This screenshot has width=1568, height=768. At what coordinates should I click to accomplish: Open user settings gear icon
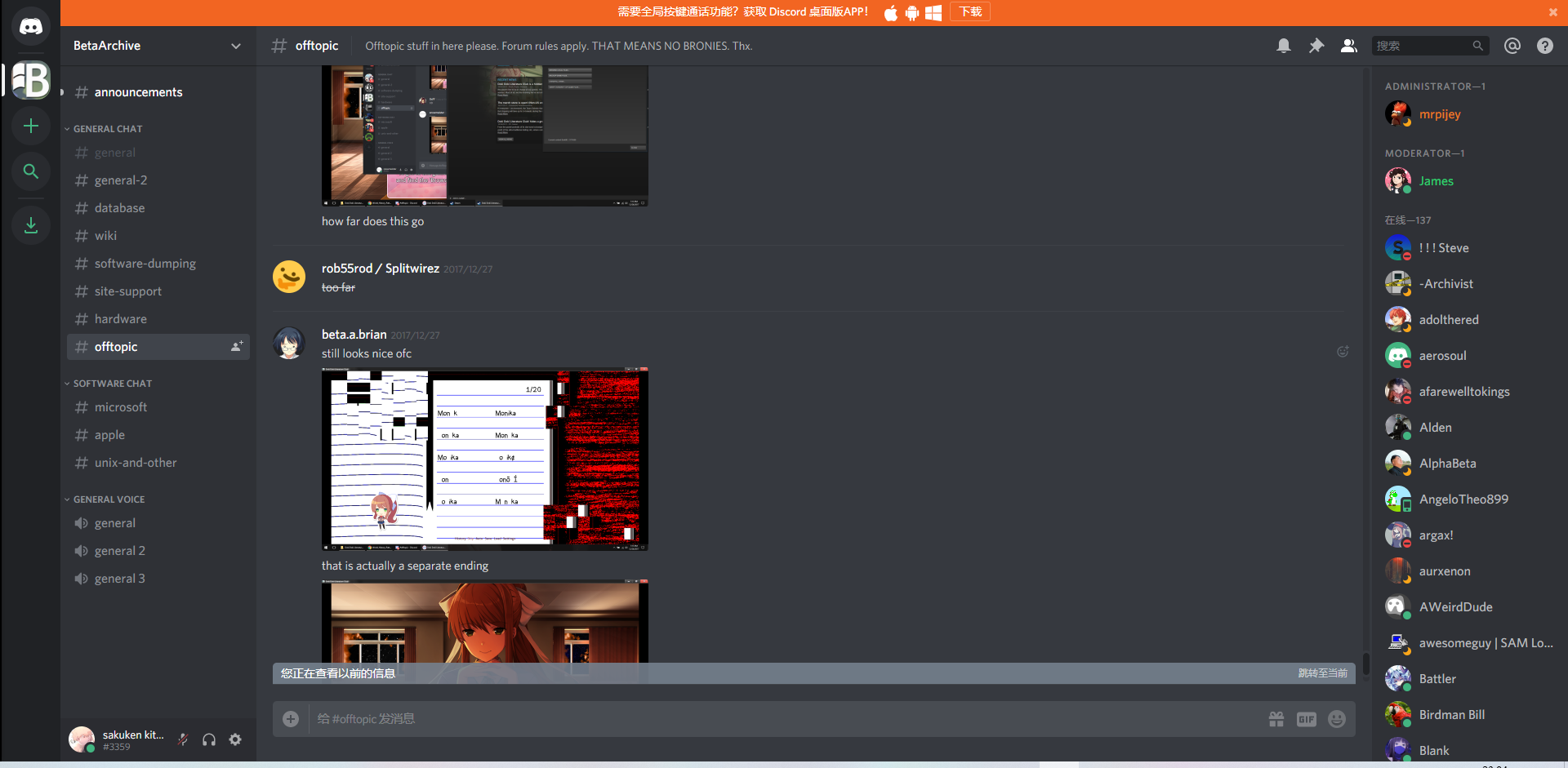(235, 739)
